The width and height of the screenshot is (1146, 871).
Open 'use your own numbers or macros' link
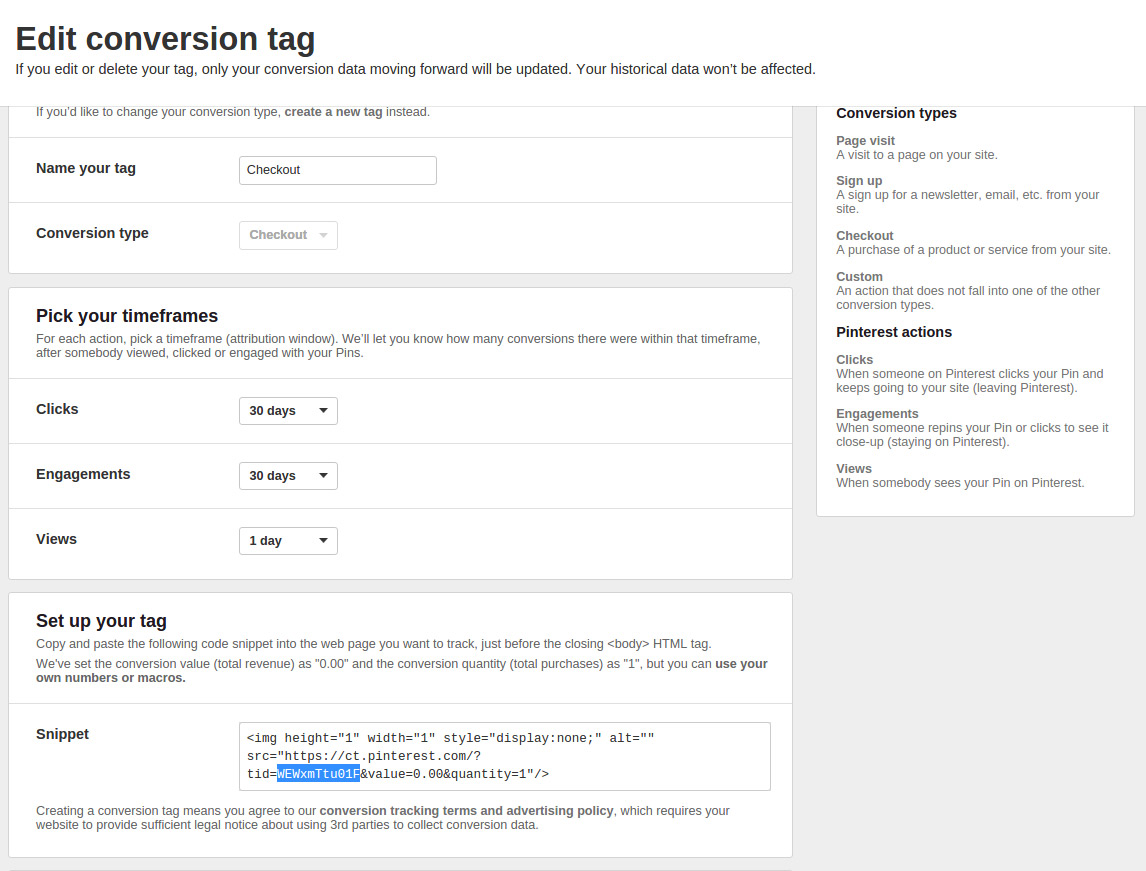tap(402, 671)
